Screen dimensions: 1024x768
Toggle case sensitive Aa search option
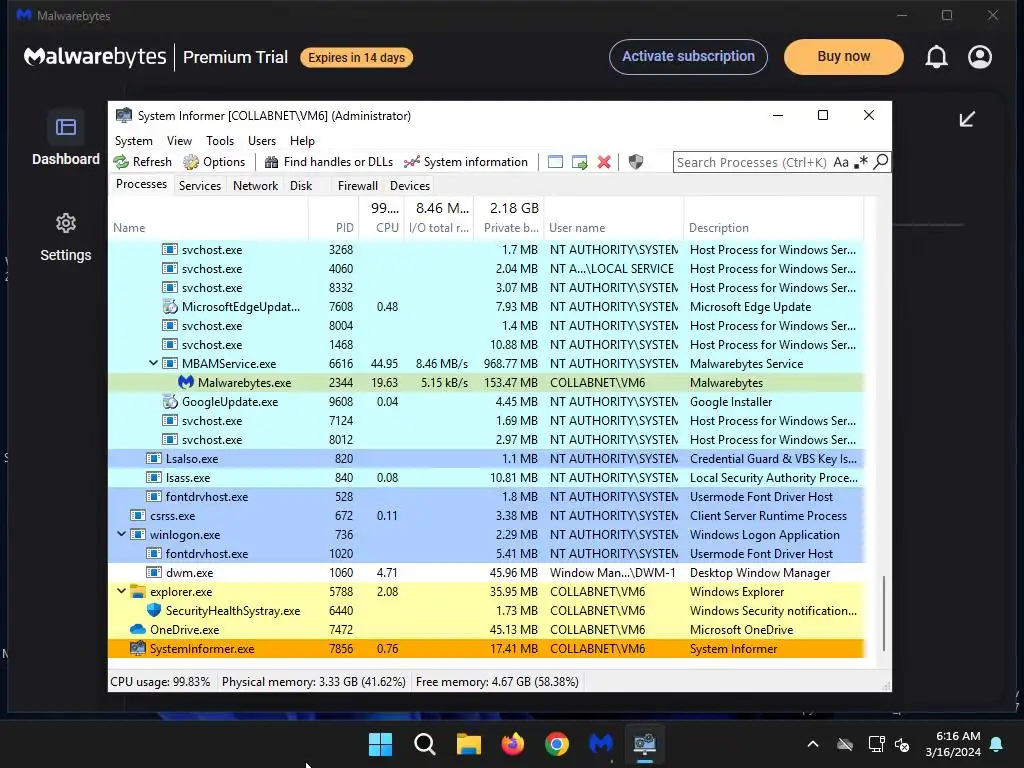841,162
